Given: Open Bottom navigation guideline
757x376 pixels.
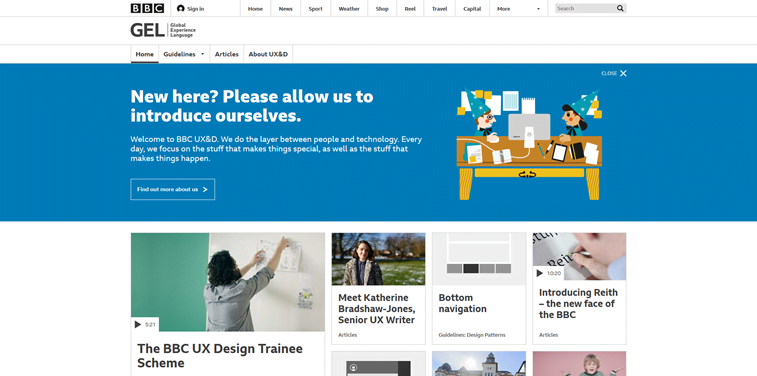Looking at the screenshot, I should pos(463,303).
